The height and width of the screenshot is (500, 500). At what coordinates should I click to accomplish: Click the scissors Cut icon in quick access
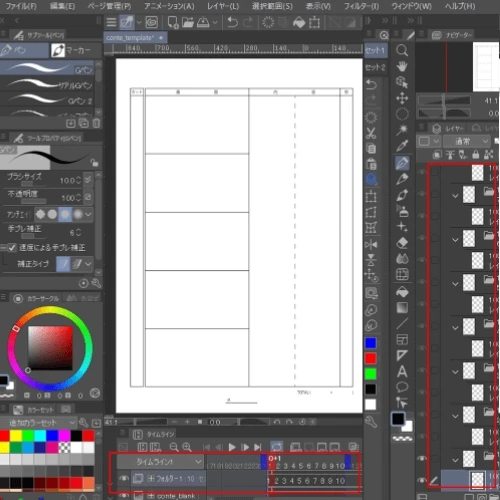point(371,133)
